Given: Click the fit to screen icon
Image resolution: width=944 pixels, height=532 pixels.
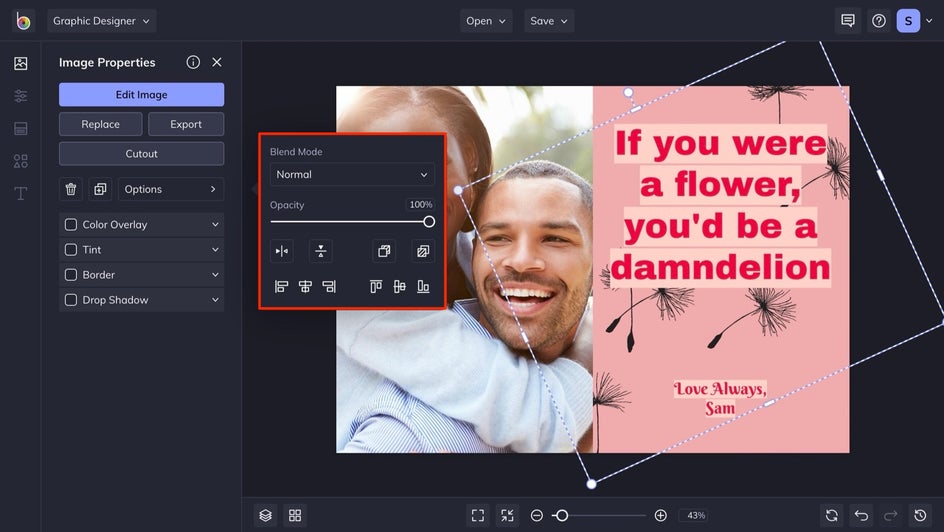Looking at the screenshot, I should [x=478, y=515].
